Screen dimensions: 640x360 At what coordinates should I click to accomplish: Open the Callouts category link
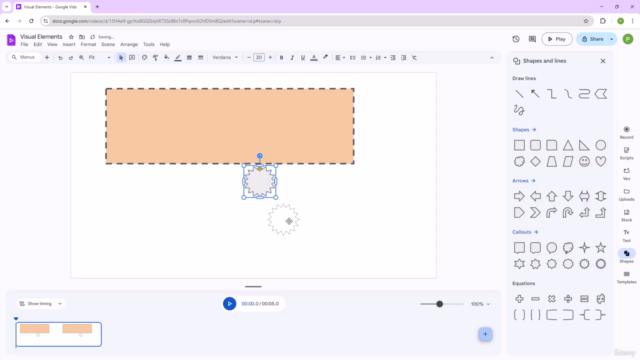525,232
